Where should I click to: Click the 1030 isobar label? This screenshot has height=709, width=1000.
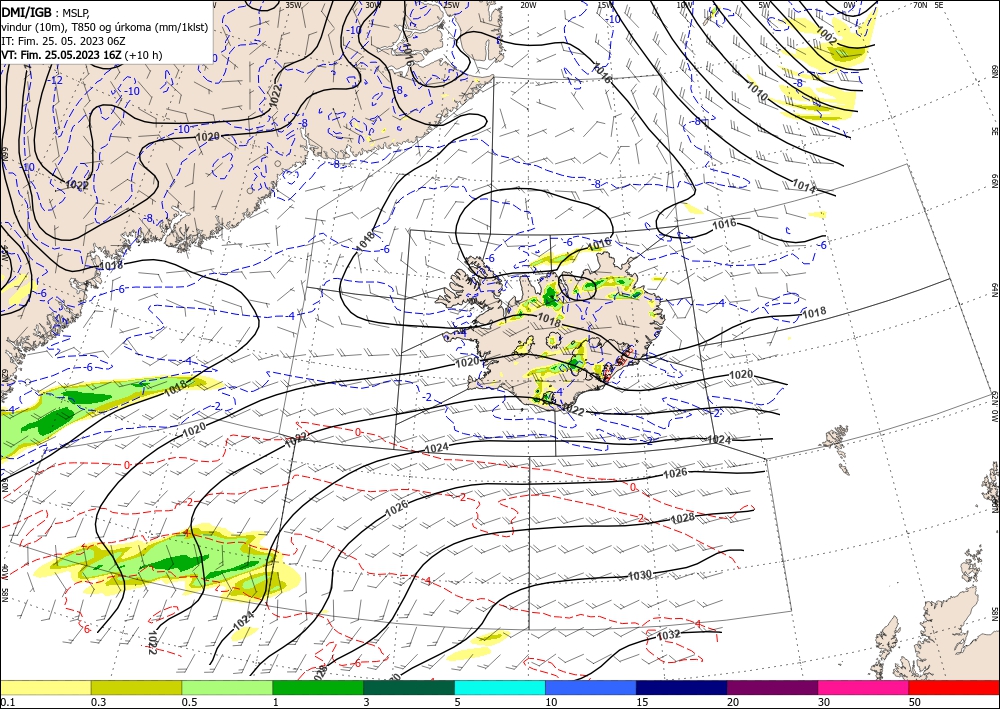pyautogui.click(x=640, y=575)
